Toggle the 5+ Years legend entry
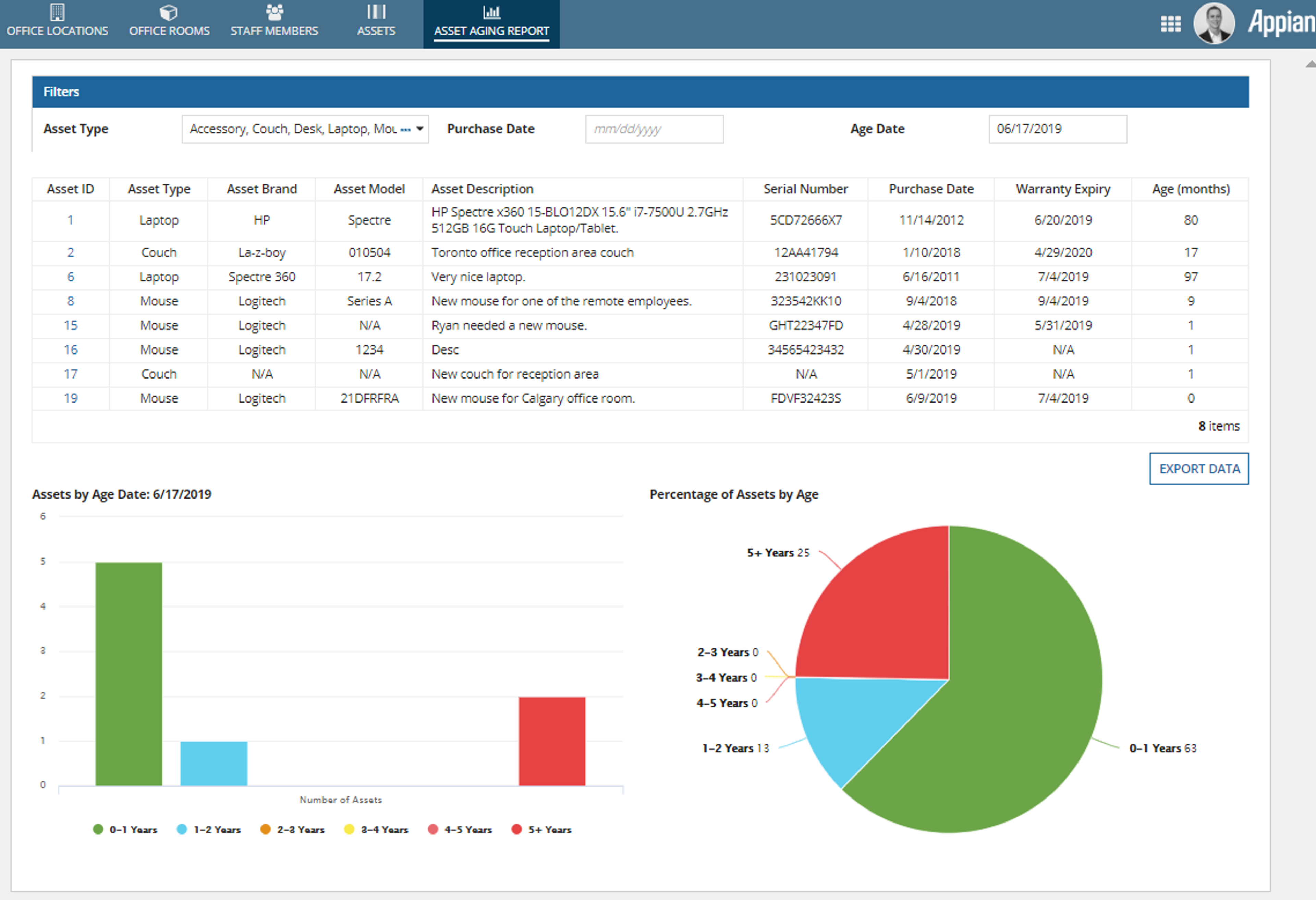Viewport: 1316px width, 900px height. (542, 830)
